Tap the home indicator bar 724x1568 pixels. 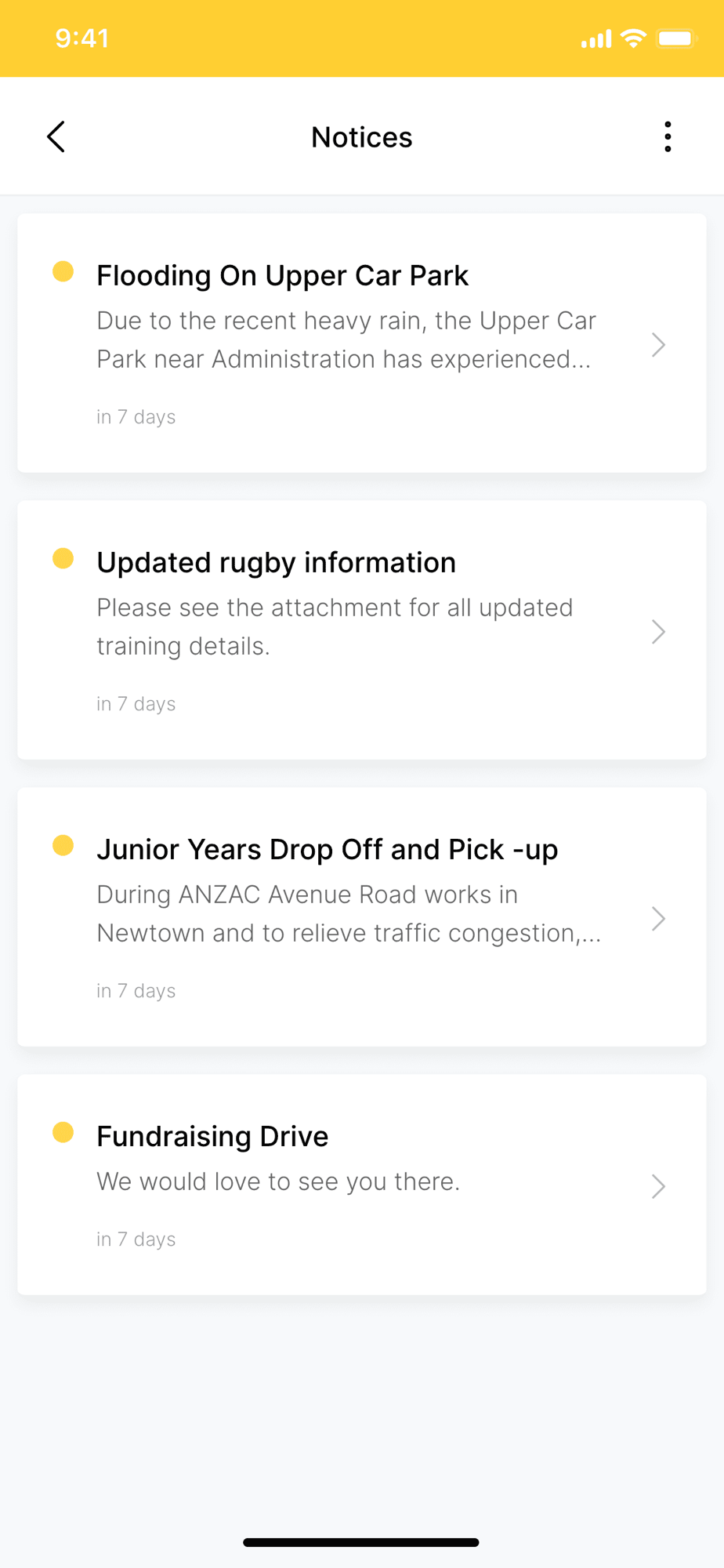(361, 1542)
